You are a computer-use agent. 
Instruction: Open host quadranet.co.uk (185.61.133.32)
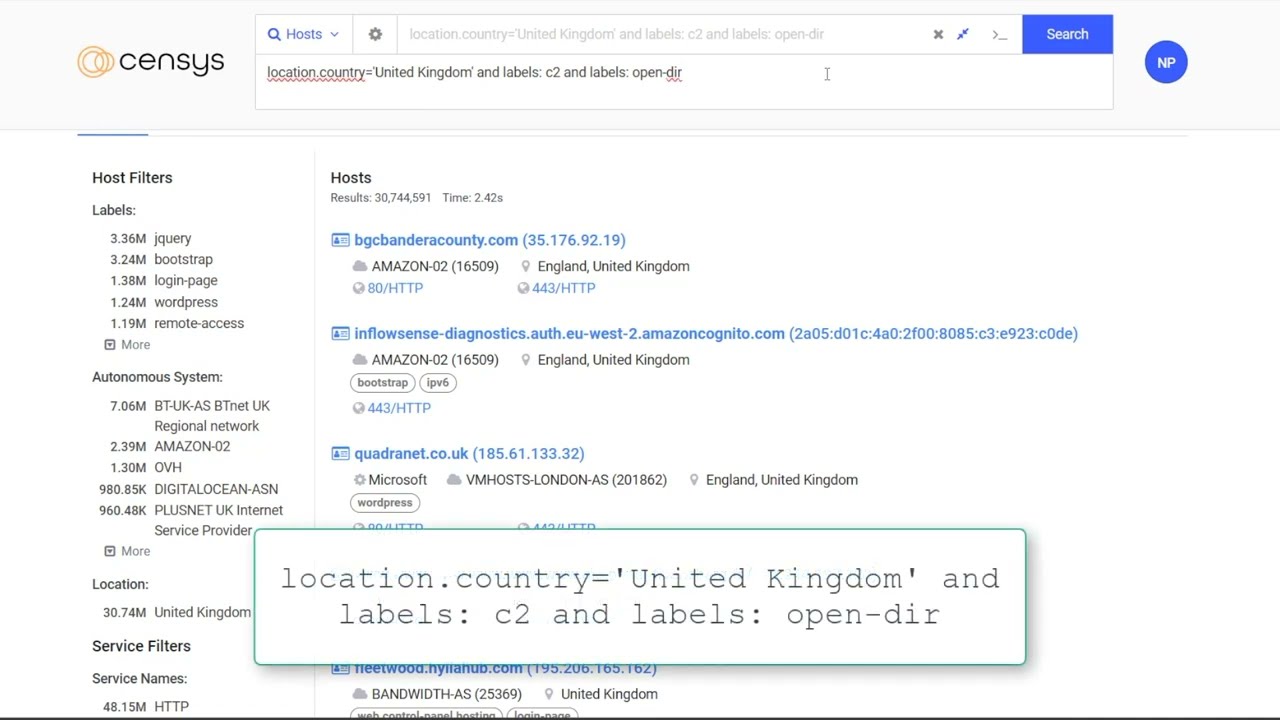(x=469, y=454)
